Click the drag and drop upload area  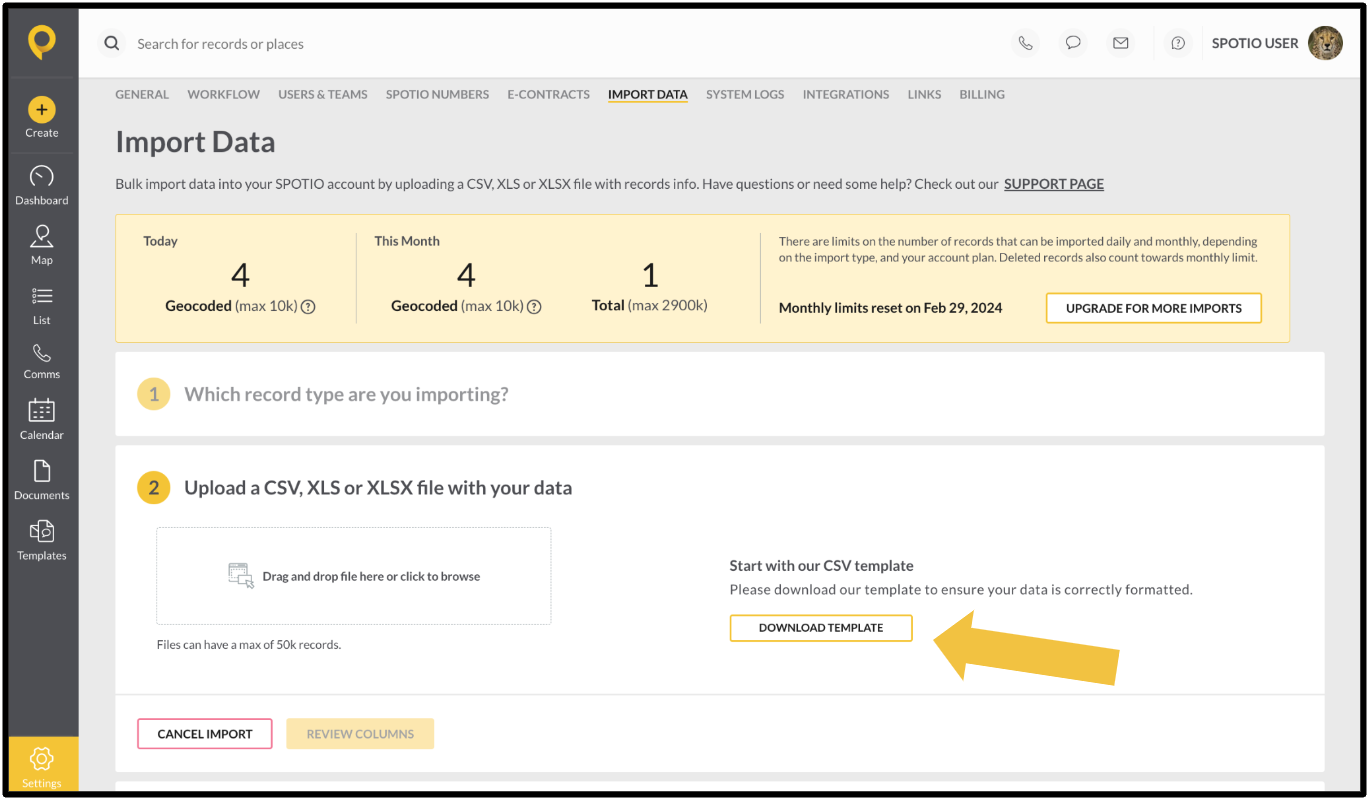tap(354, 576)
